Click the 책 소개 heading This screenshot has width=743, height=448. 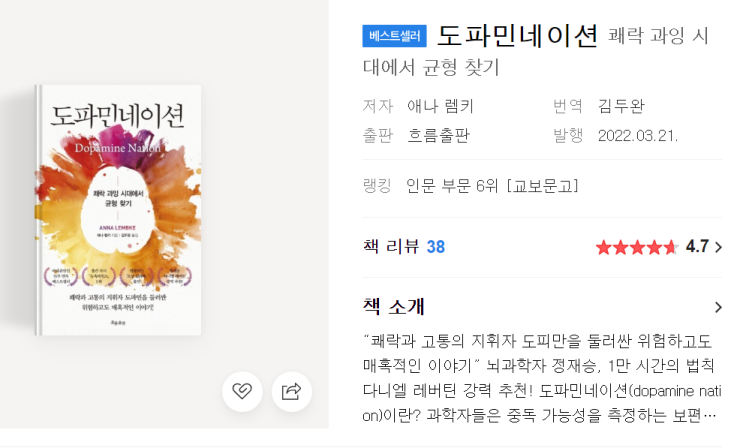[x=393, y=307]
